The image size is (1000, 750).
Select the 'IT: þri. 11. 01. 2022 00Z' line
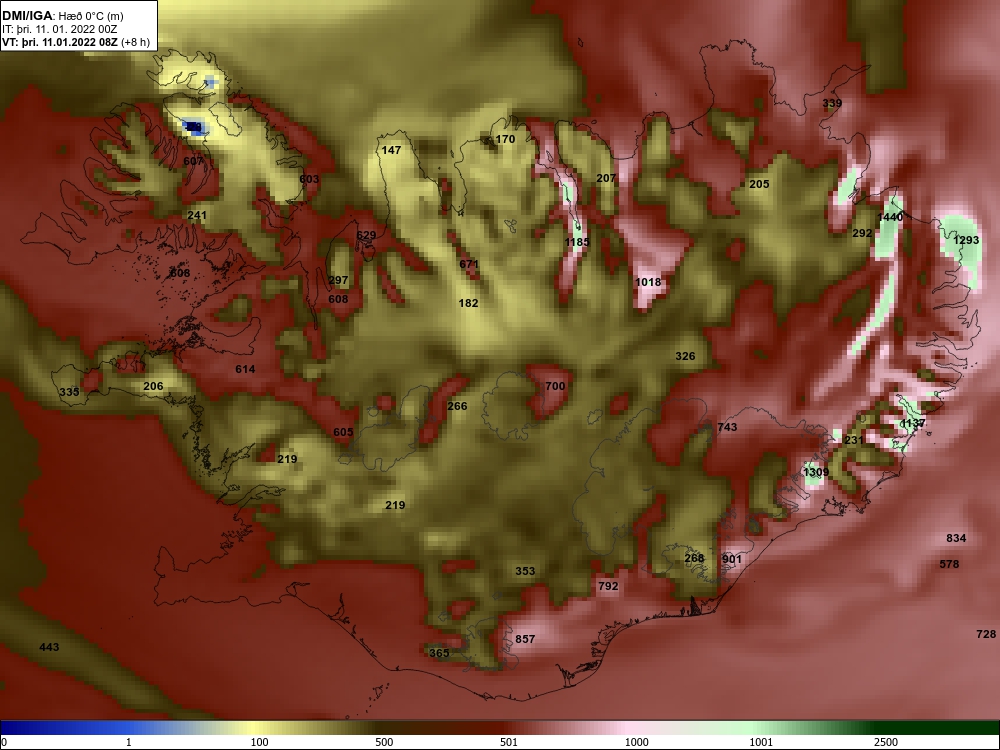click(x=59, y=29)
